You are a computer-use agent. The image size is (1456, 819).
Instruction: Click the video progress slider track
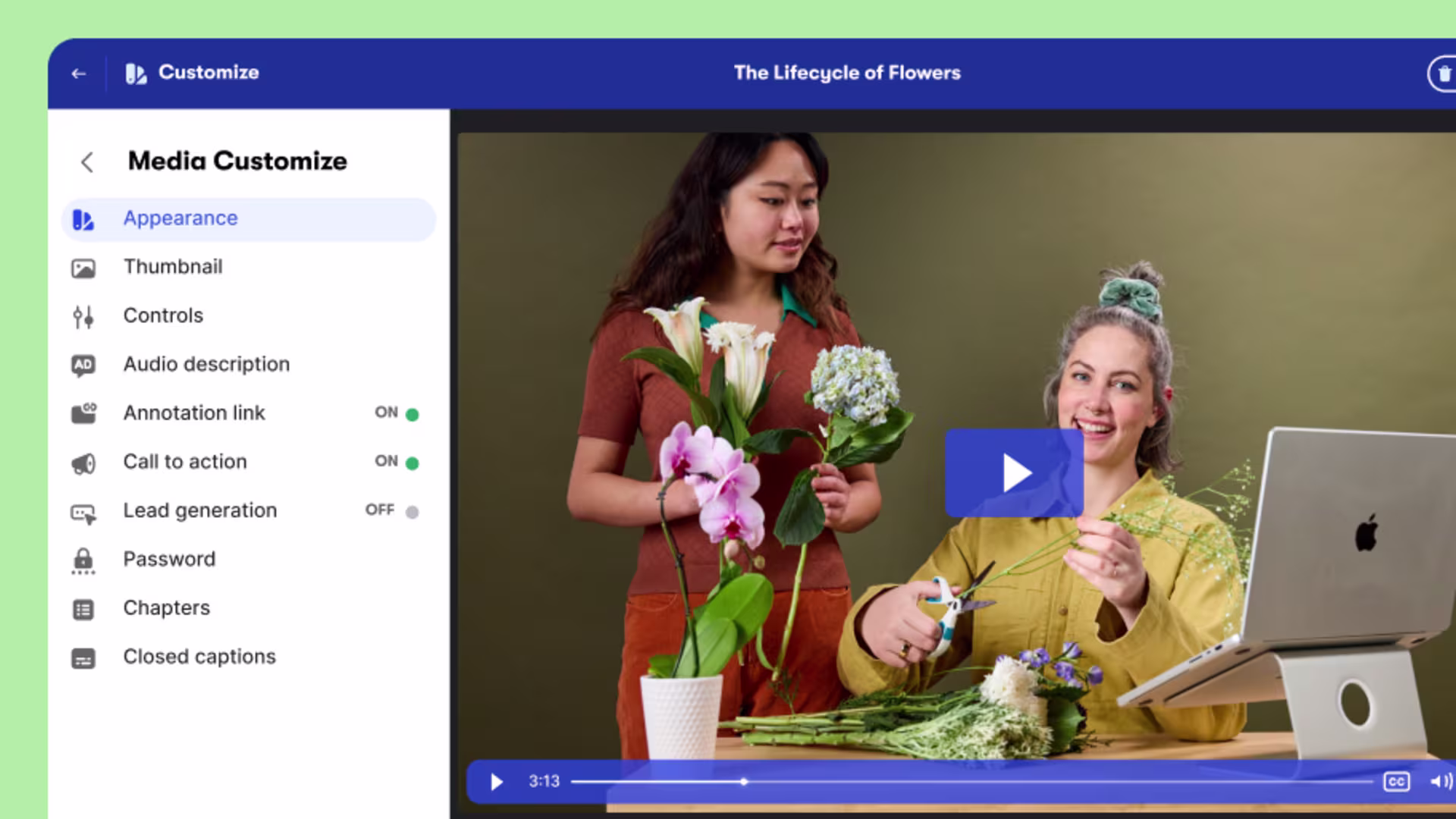(x=971, y=781)
